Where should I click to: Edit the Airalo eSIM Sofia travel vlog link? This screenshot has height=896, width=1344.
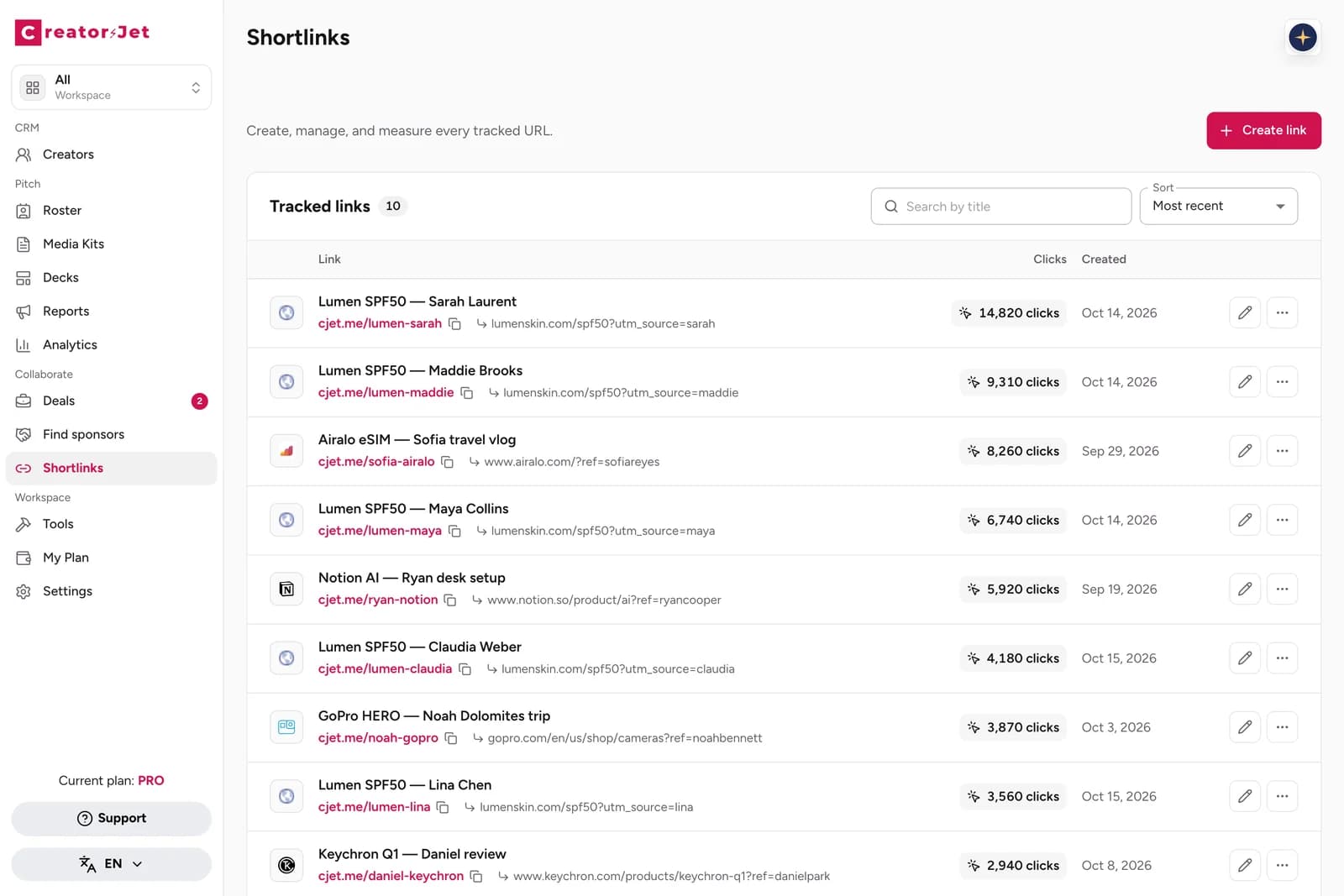click(1245, 451)
